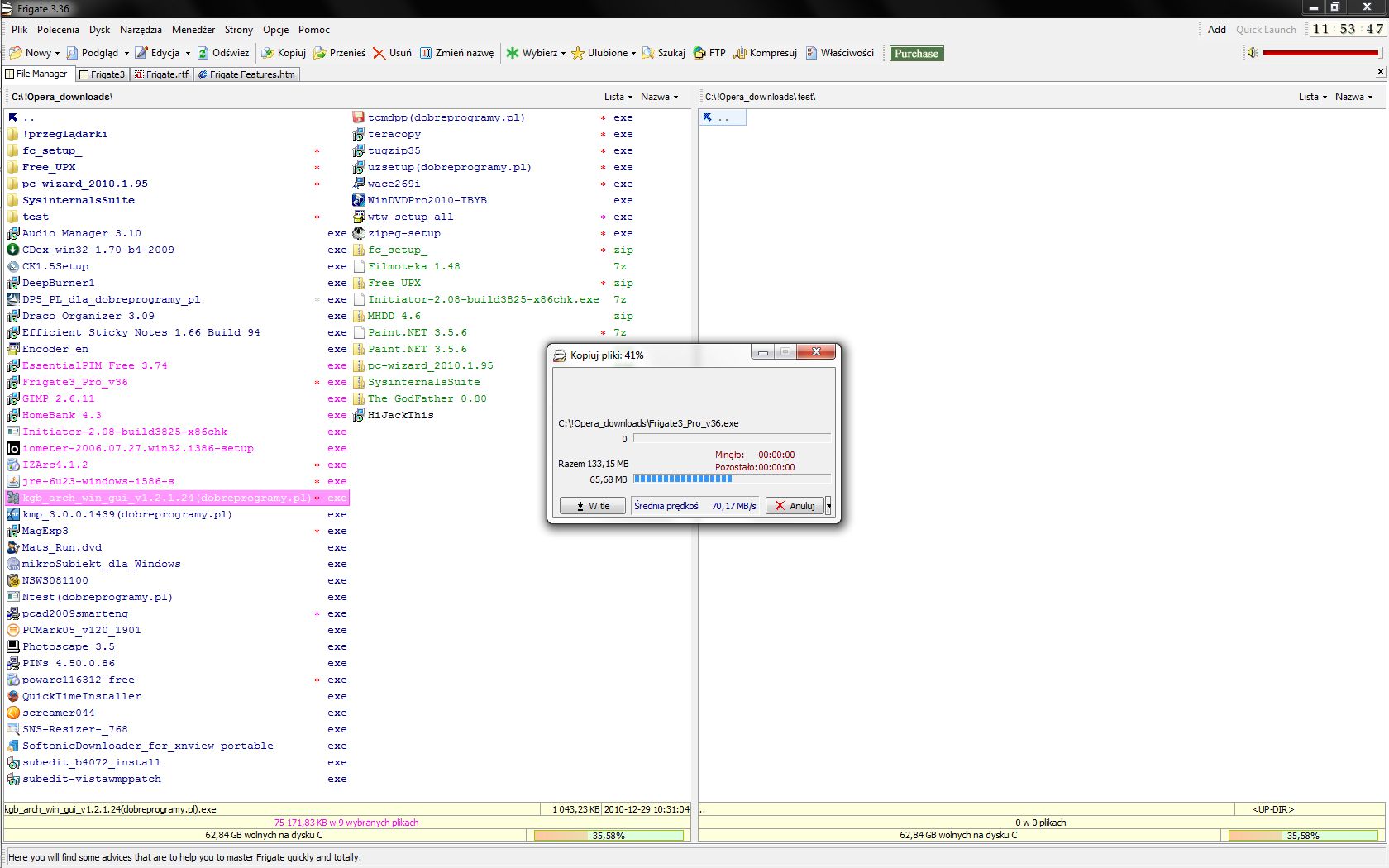Close the active tab with X

[1380, 72]
